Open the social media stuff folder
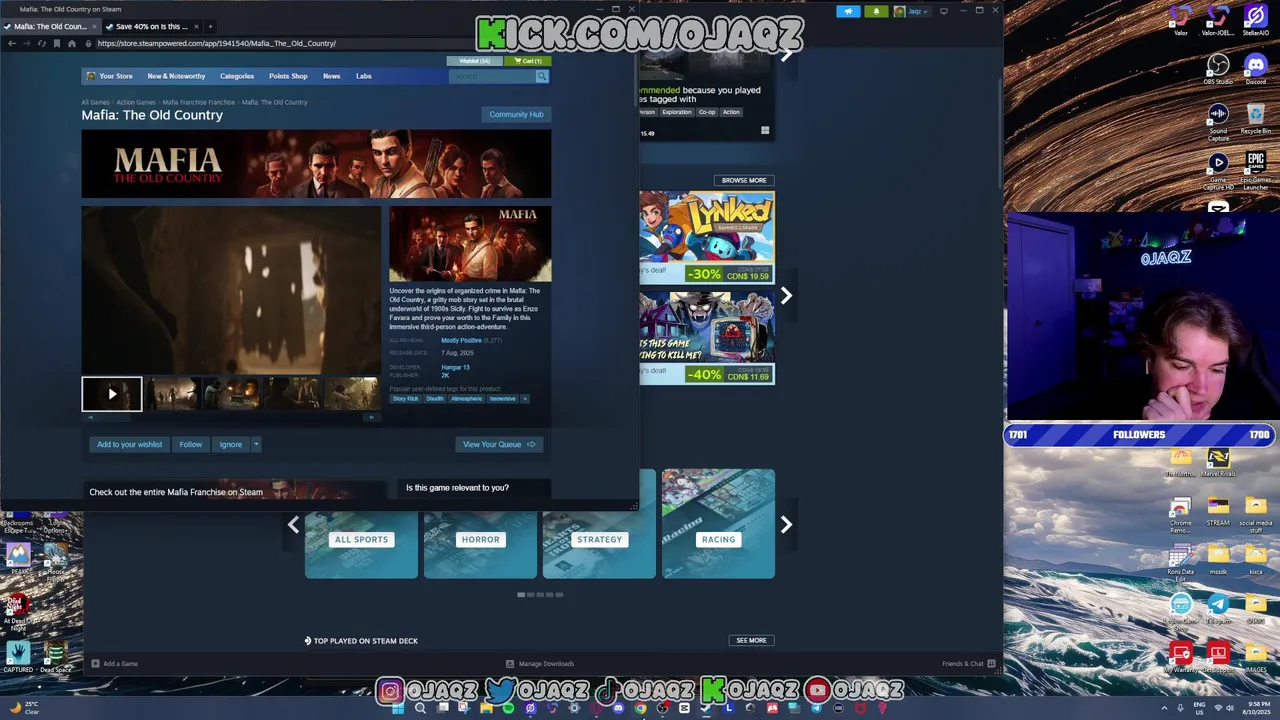Screen dimensions: 1280x720 (x=1255, y=514)
